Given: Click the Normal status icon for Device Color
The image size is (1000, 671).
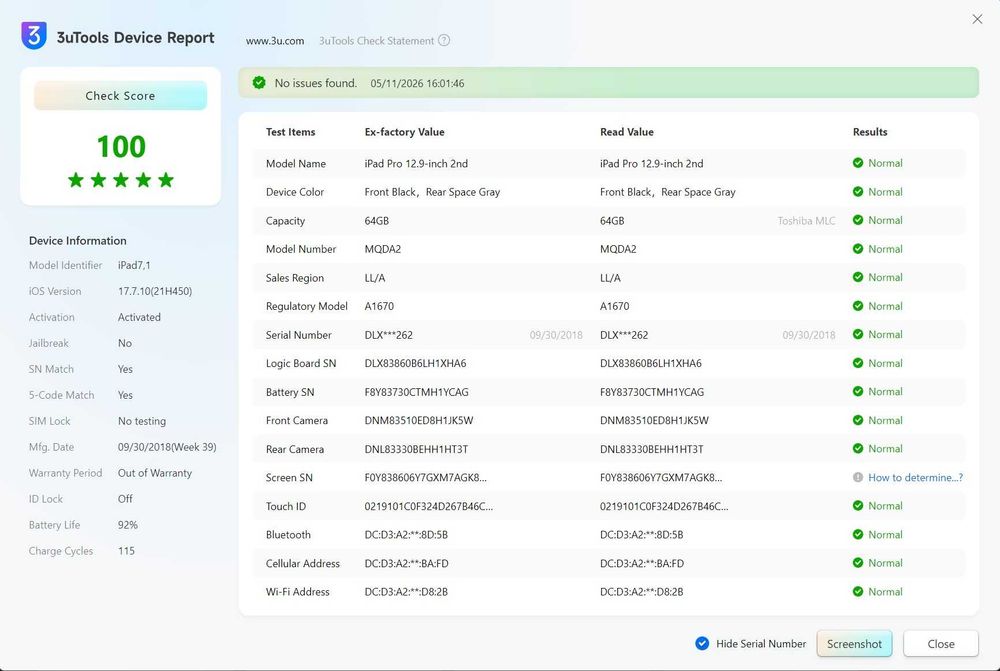Looking at the screenshot, I should 858,191.
